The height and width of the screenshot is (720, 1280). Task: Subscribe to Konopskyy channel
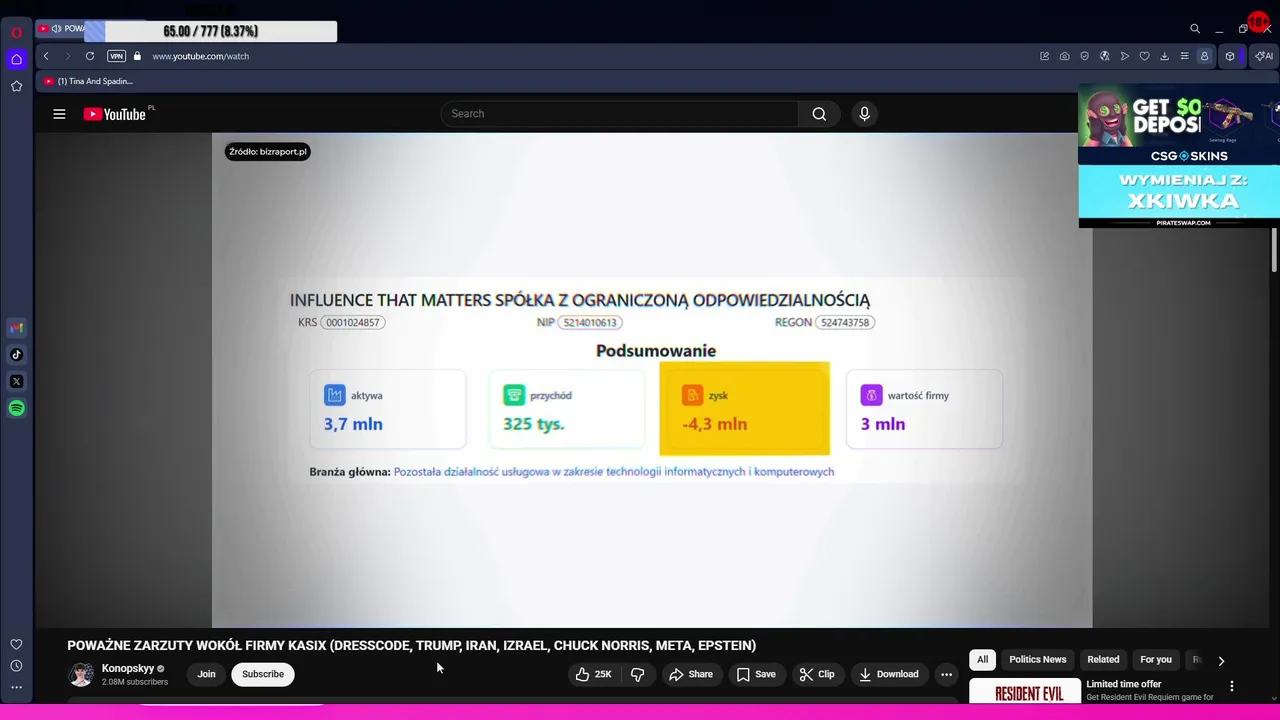[x=263, y=674]
